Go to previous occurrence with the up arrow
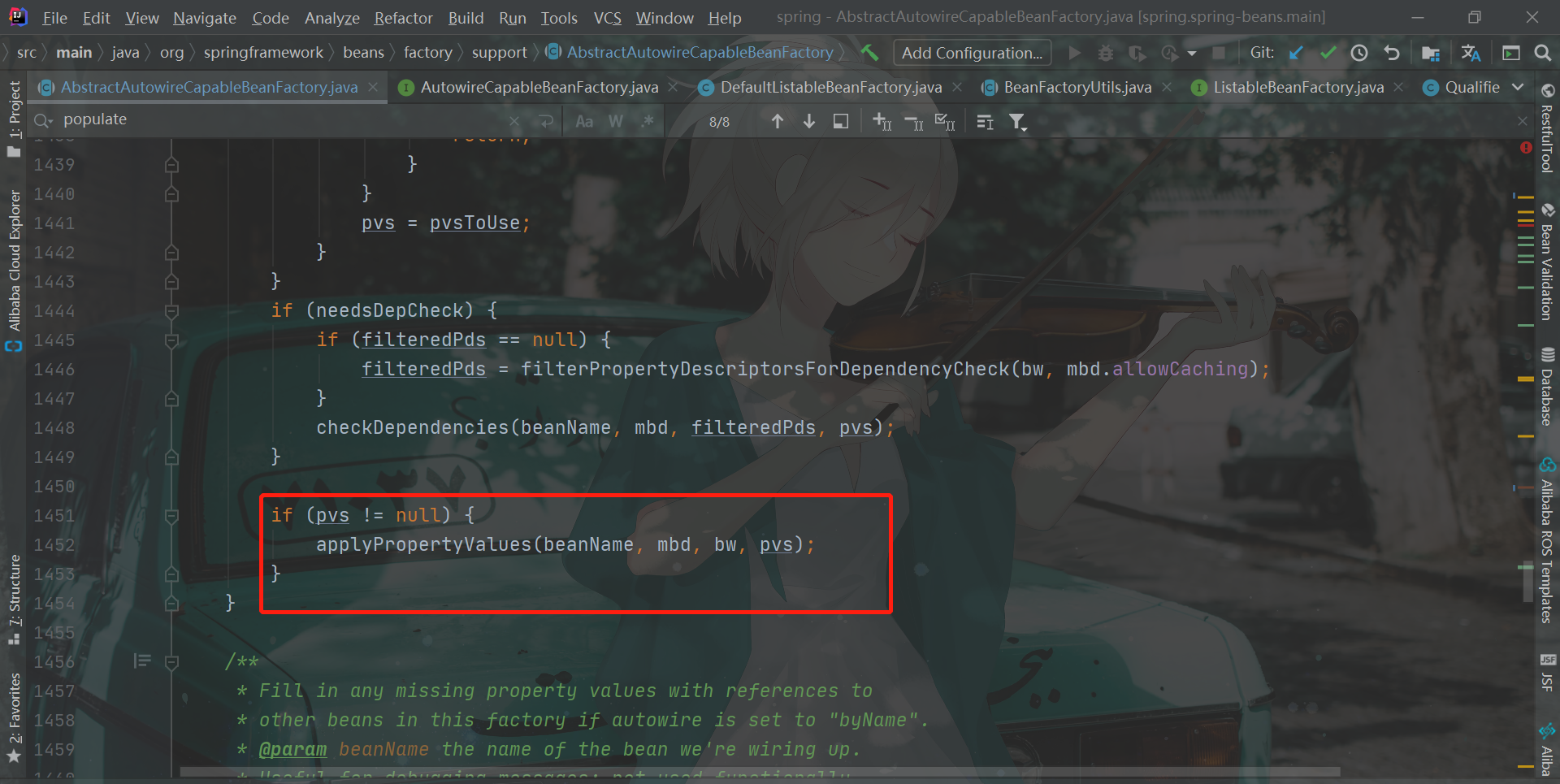Image resolution: width=1560 pixels, height=784 pixels. click(x=778, y=121)
